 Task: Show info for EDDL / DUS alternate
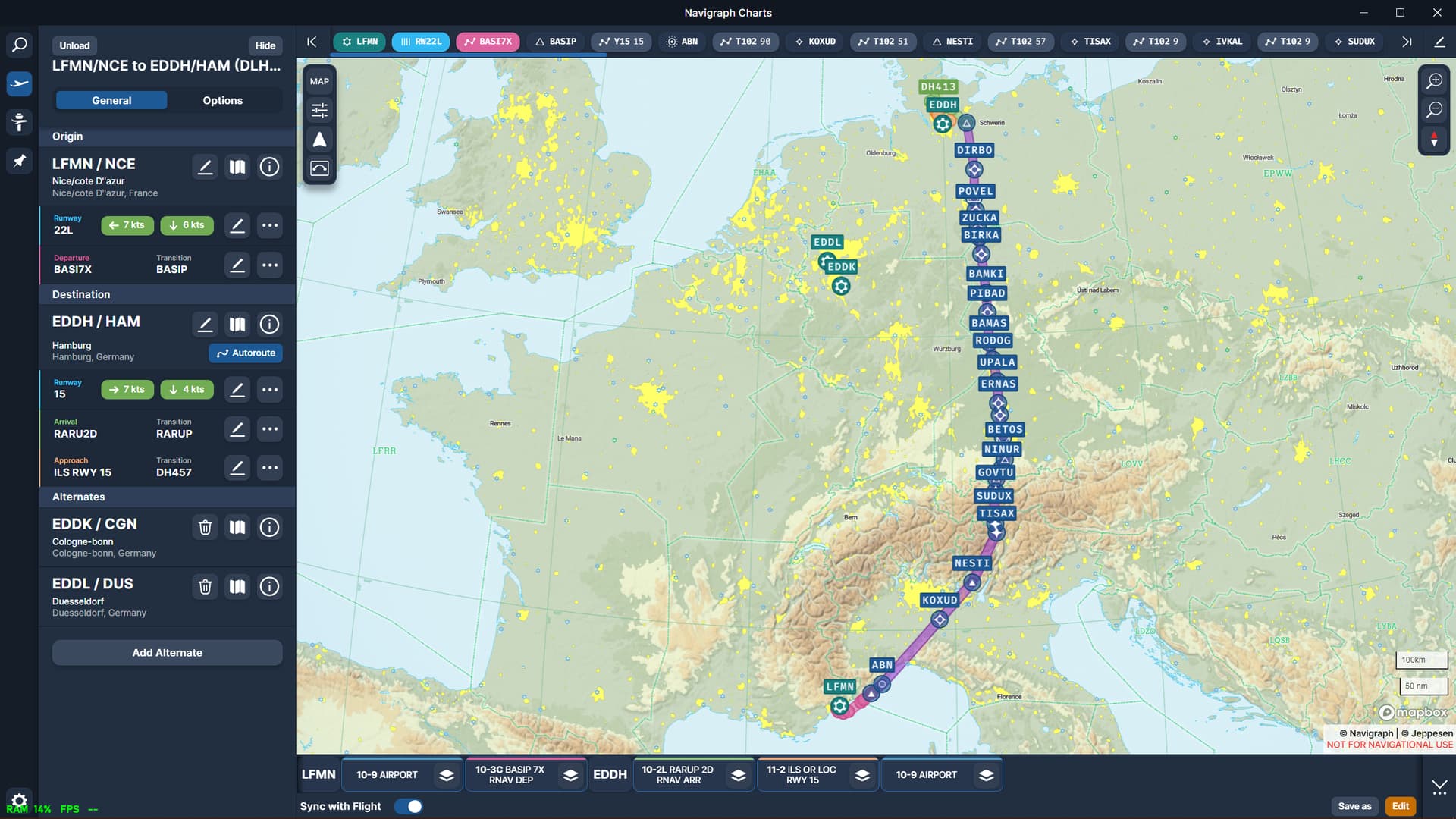coord(269,586)
